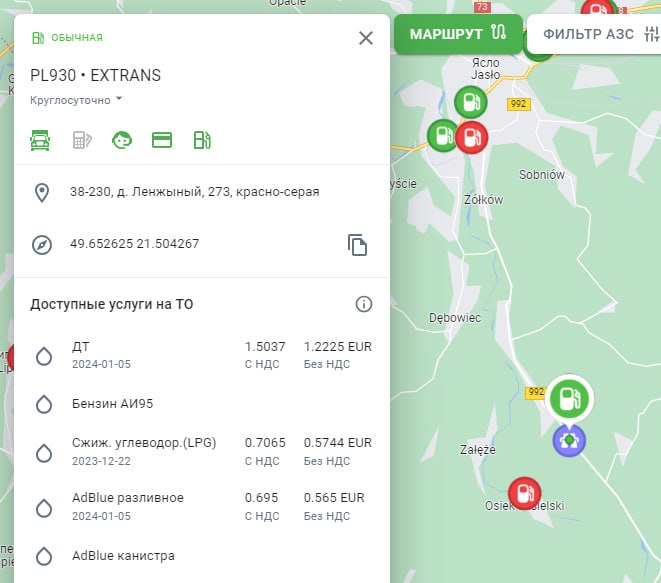The image size is (661, 583).
Task: Click the МАРШРУТ route button
Action: (458, 34)
